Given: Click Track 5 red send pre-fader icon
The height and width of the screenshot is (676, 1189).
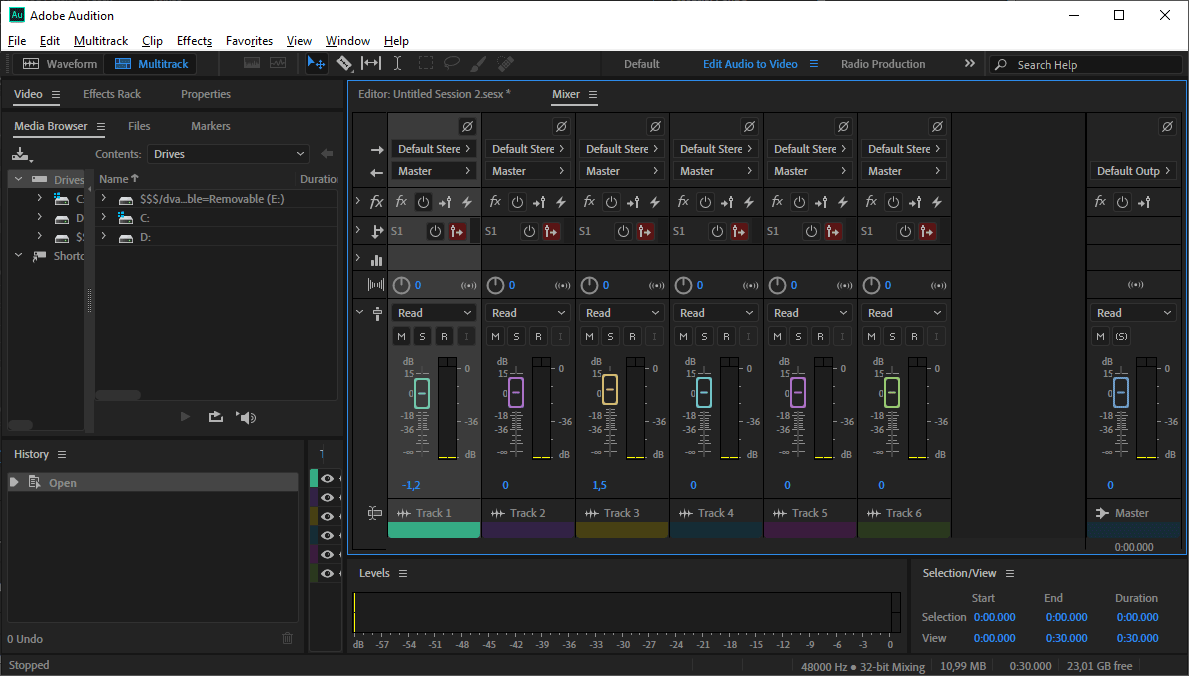Looking at the screenshot, I should pyautogui.click(x=833, y=231).
